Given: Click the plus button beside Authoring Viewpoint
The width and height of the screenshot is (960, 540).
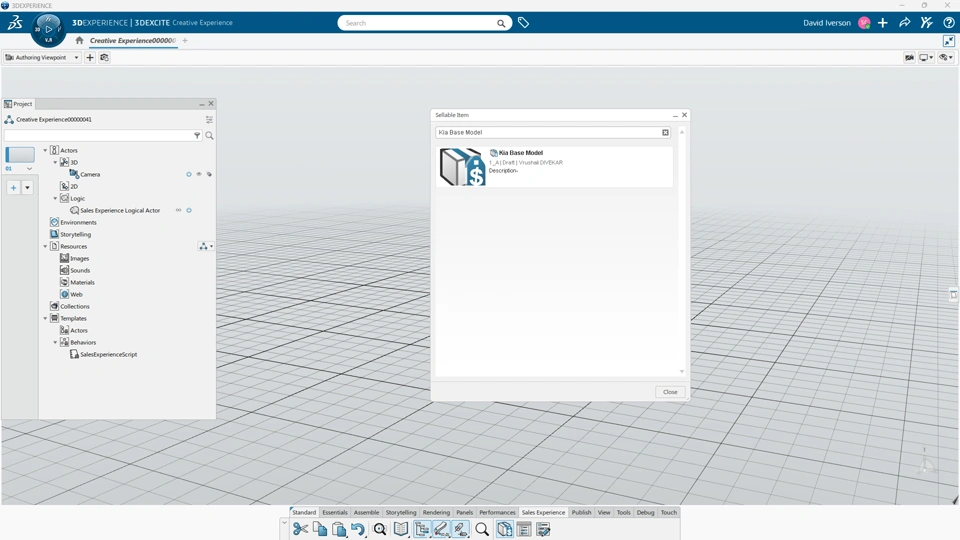Looking at the screenshot, I should pyautogui.click(x=90, y=58).
